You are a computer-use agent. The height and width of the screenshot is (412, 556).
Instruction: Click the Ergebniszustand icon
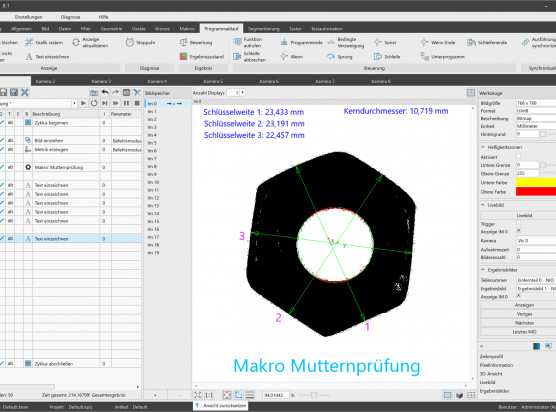coord(183,56)
